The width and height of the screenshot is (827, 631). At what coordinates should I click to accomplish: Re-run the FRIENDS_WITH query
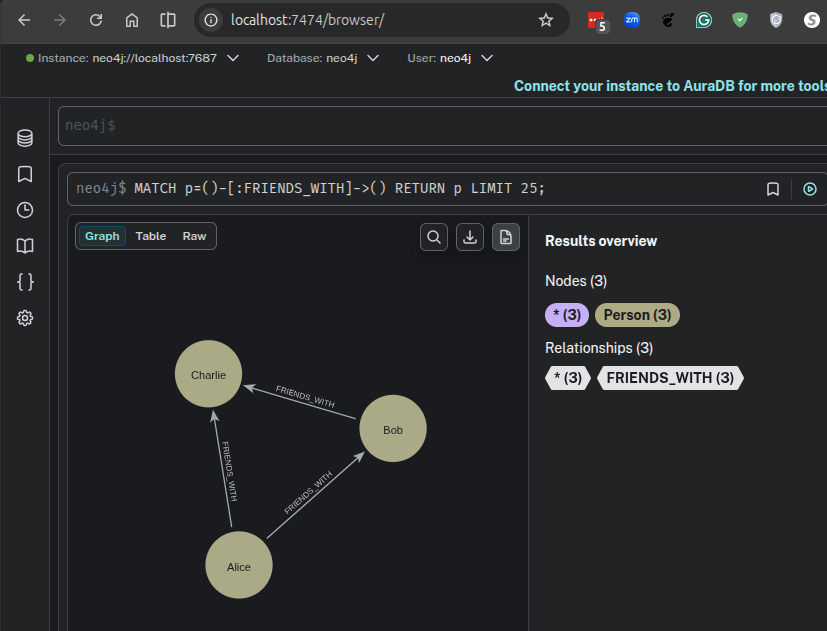point(810,189)
